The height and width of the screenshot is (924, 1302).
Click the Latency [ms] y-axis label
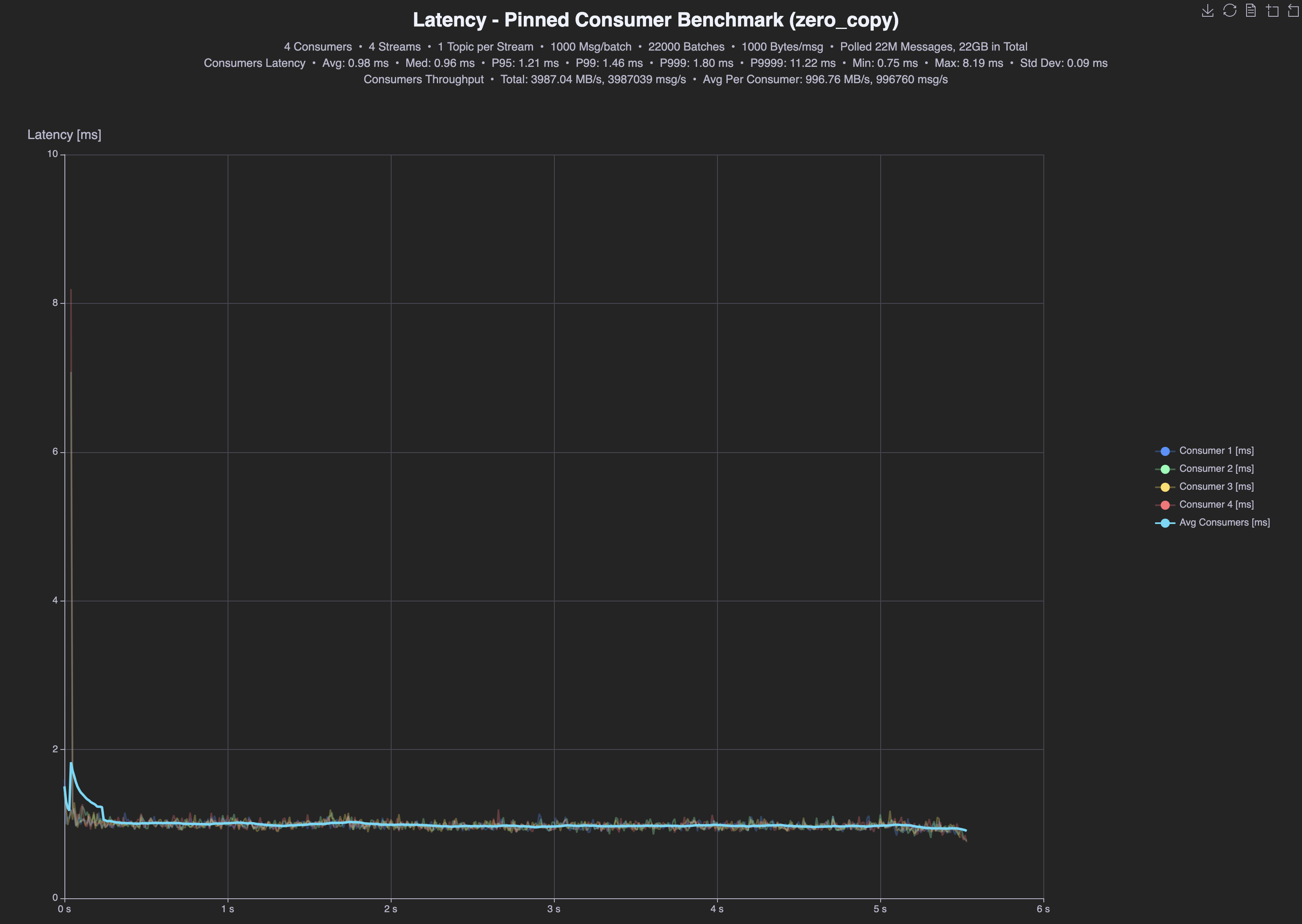[x=64, y=135]
